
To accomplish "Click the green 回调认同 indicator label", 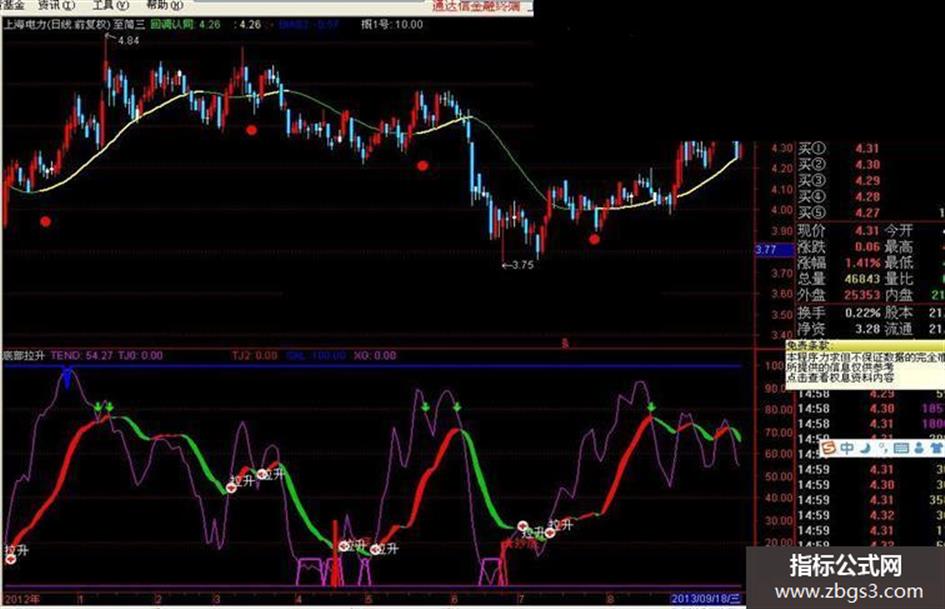I will [174, 25].
